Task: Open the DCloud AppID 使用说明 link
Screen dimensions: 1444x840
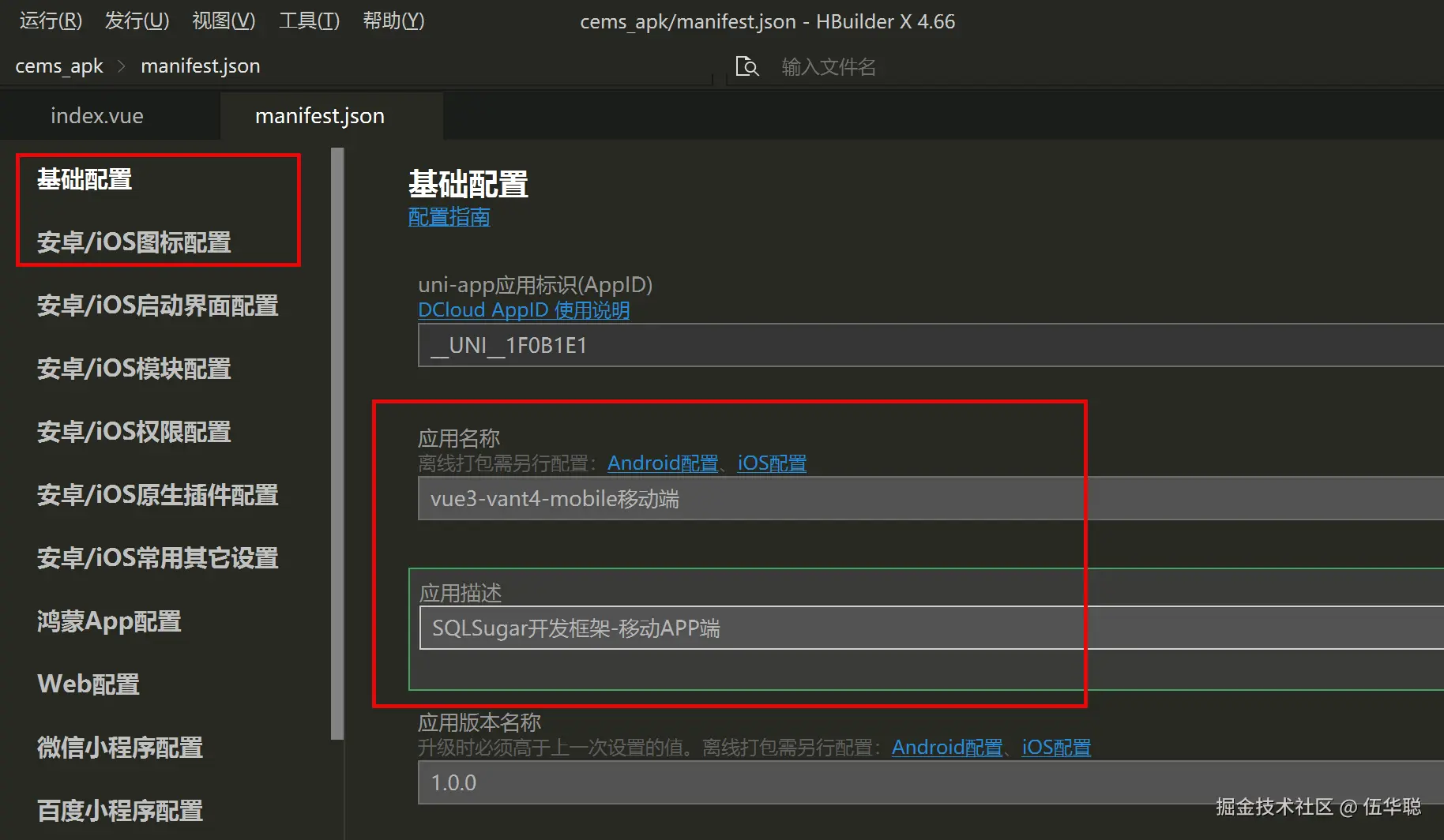Action: click(524, 310)
